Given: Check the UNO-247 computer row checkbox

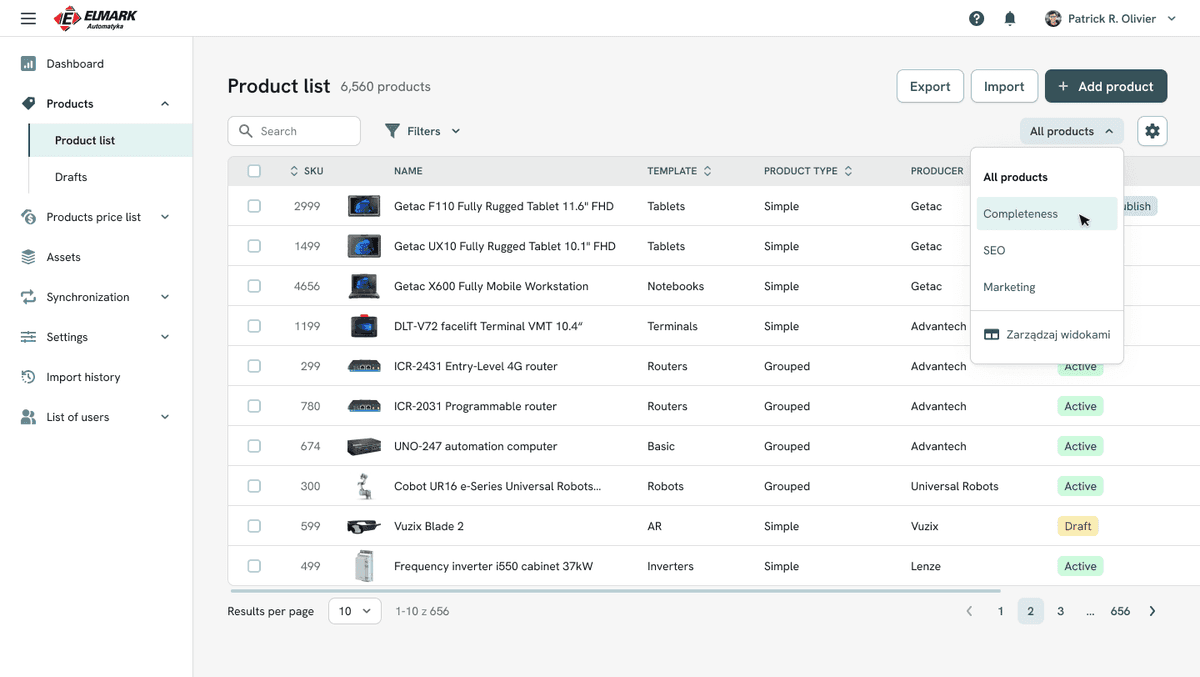Looking at the screenshot, I should coord(254,446).
